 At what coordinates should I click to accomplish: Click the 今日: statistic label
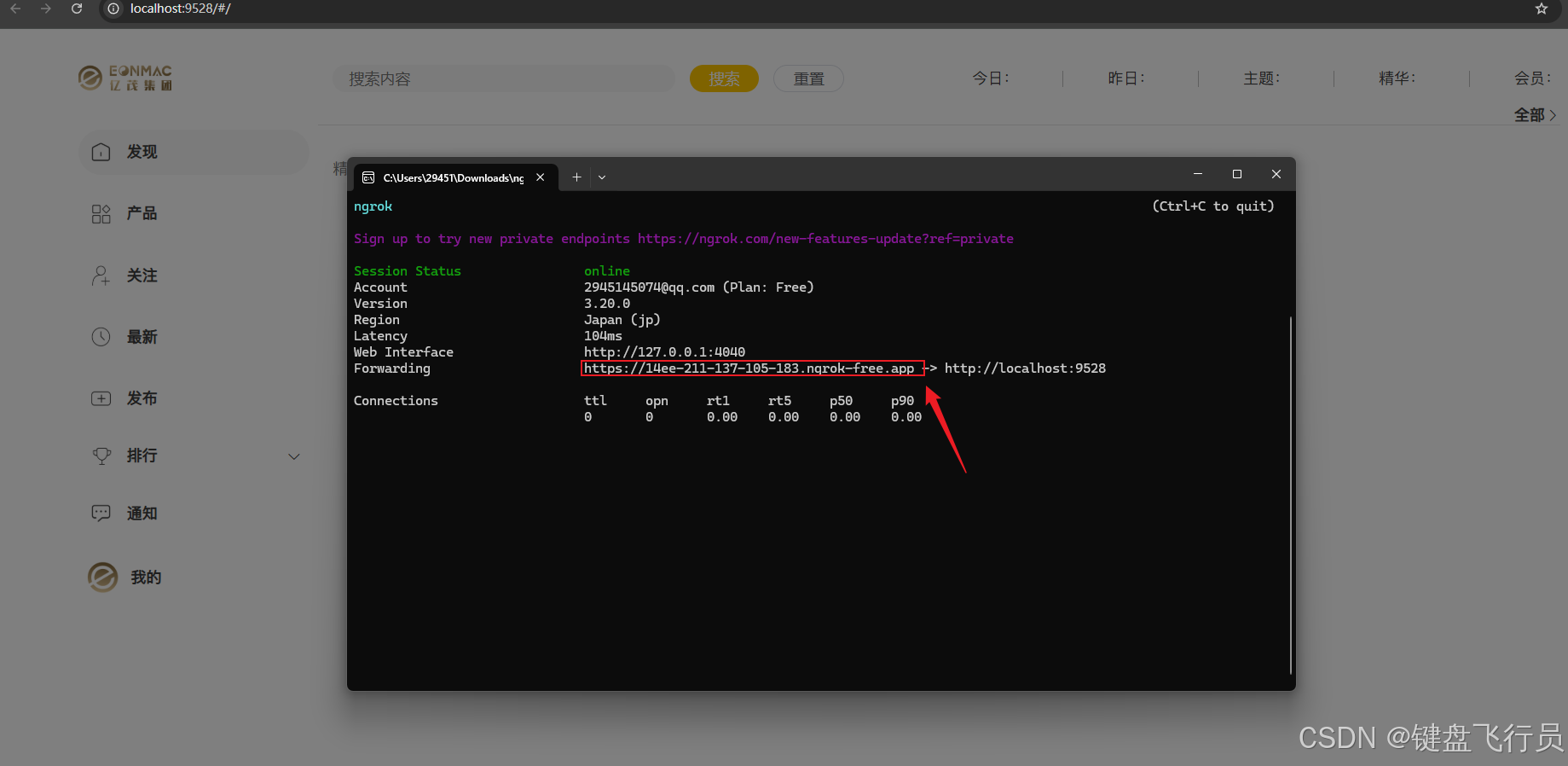991,78
